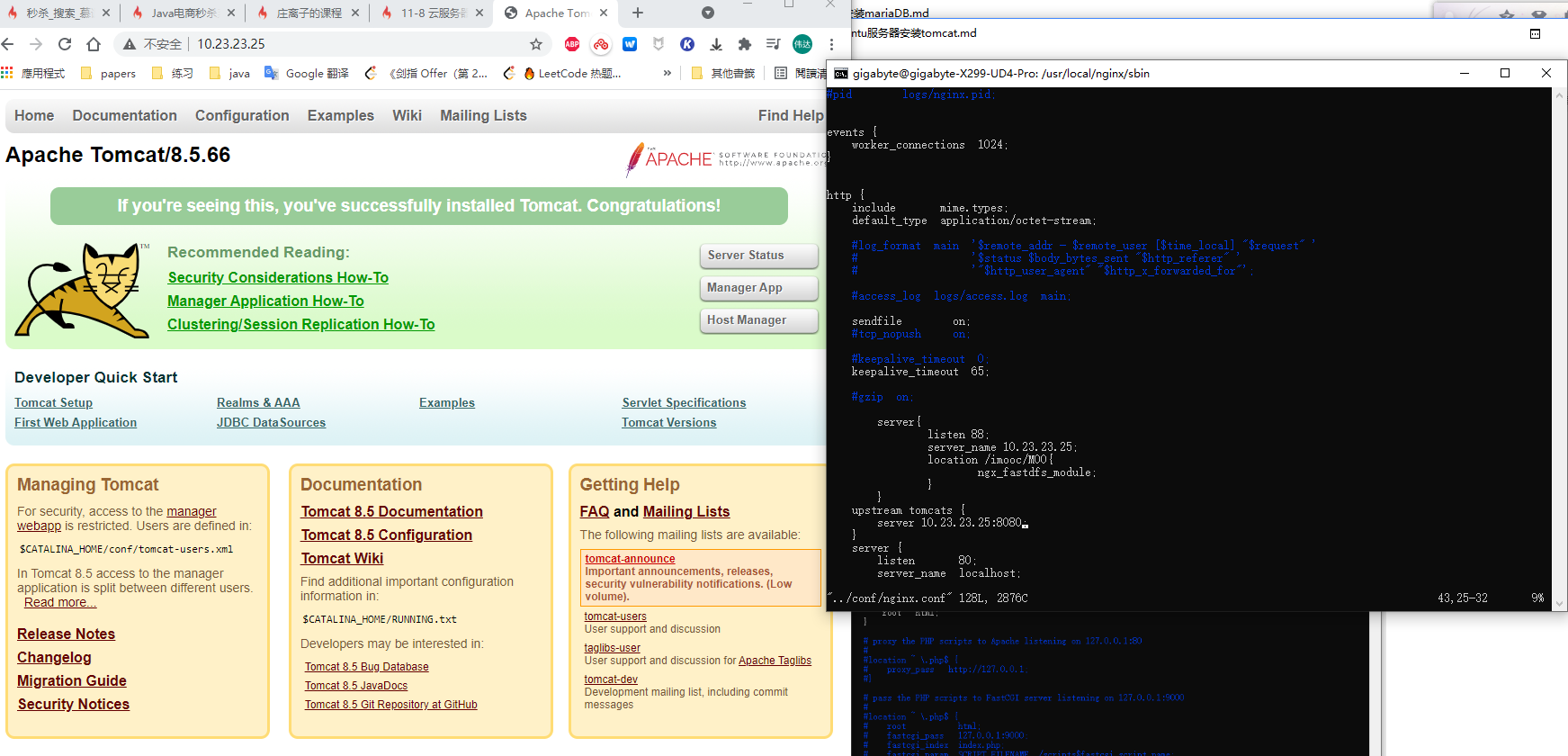Go back in Chrome browser
Viewport: 1568px width, 756px height.
[x=8, y=44]
